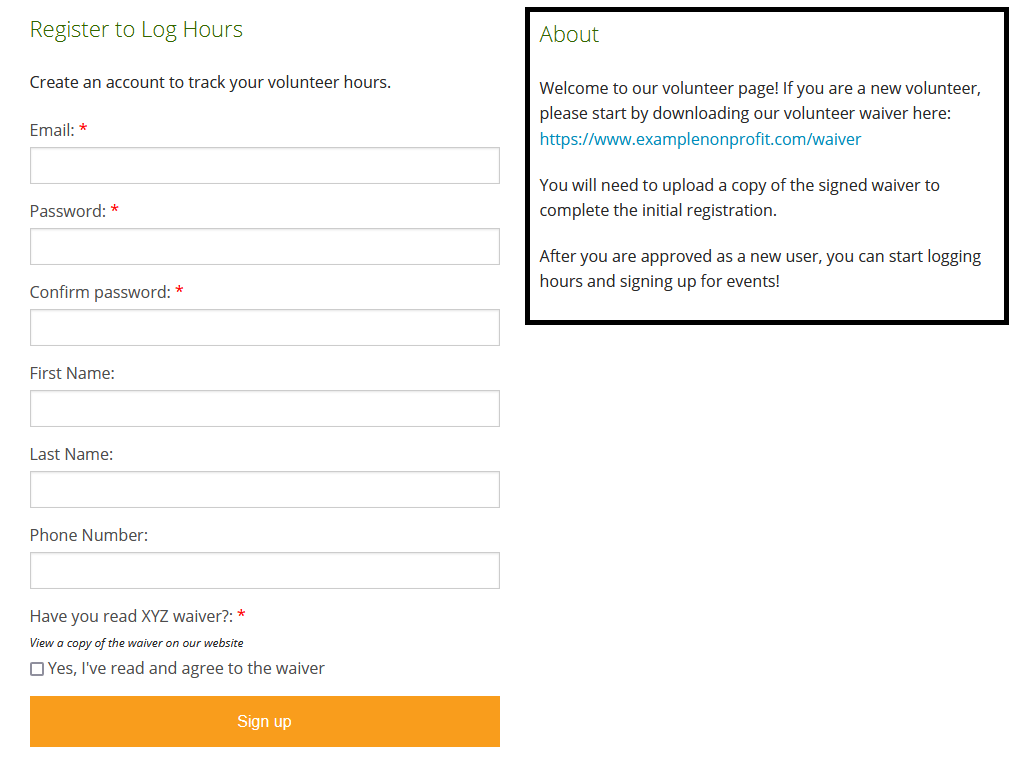Tick the waiver agreement checkbox square
The height and width of the screenshot is (762, 1022).
click(37, 669)
